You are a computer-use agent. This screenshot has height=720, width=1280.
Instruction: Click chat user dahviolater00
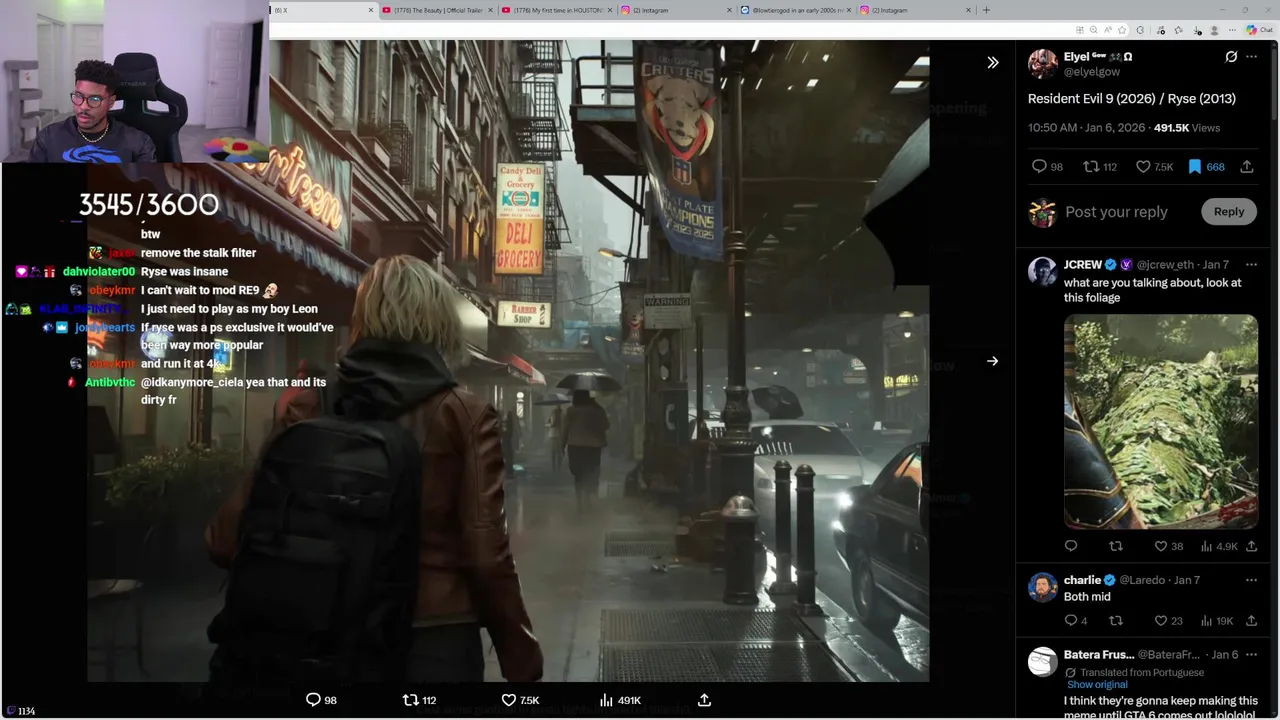click(99, 272)
